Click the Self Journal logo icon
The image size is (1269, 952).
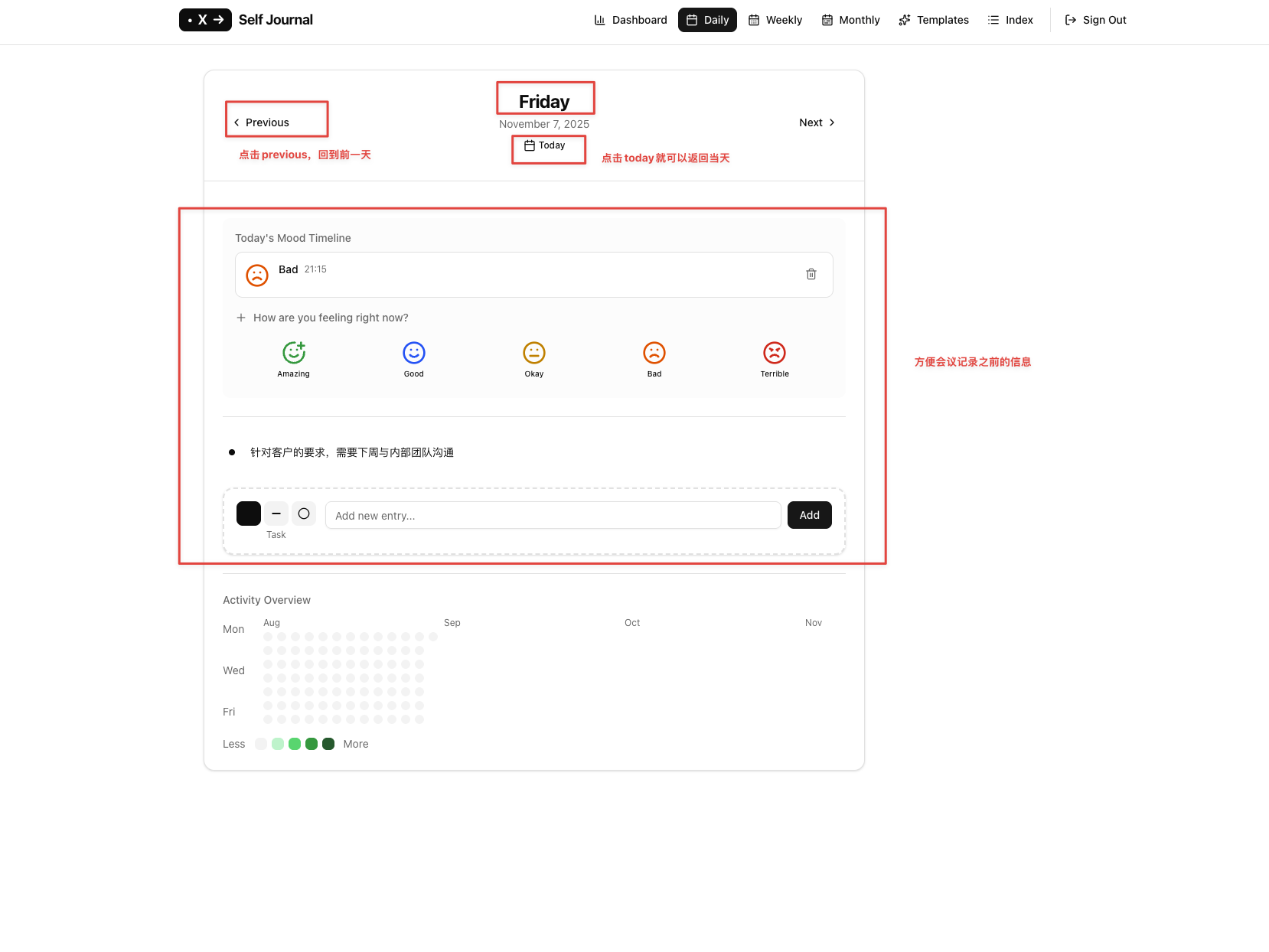[205, 20]
